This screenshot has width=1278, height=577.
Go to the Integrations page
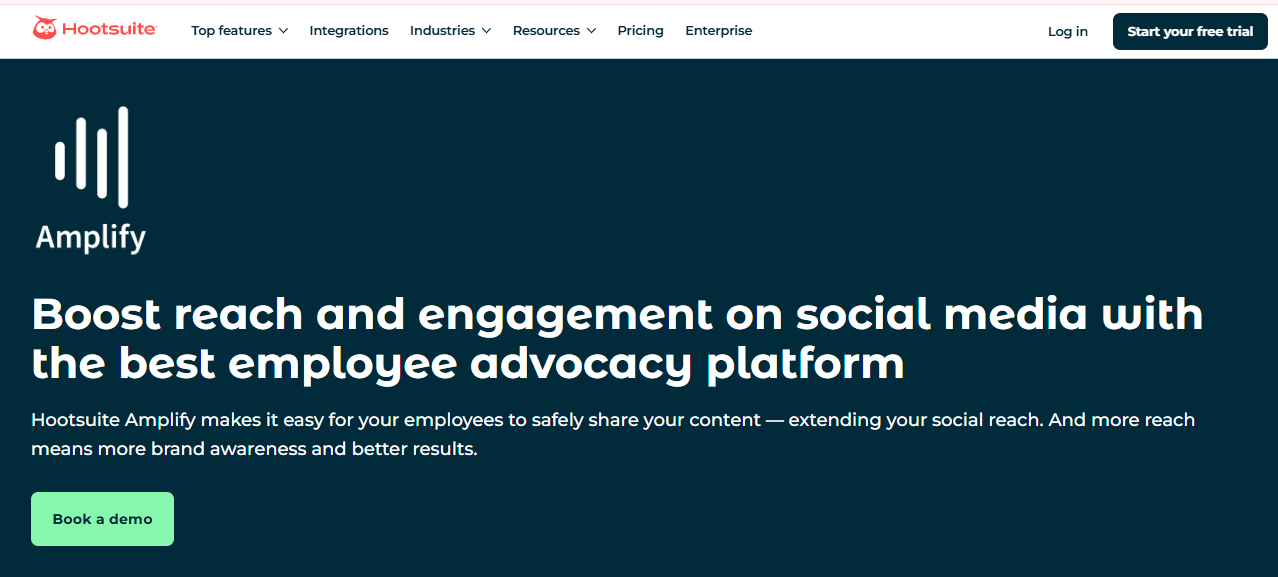(349, 31)
